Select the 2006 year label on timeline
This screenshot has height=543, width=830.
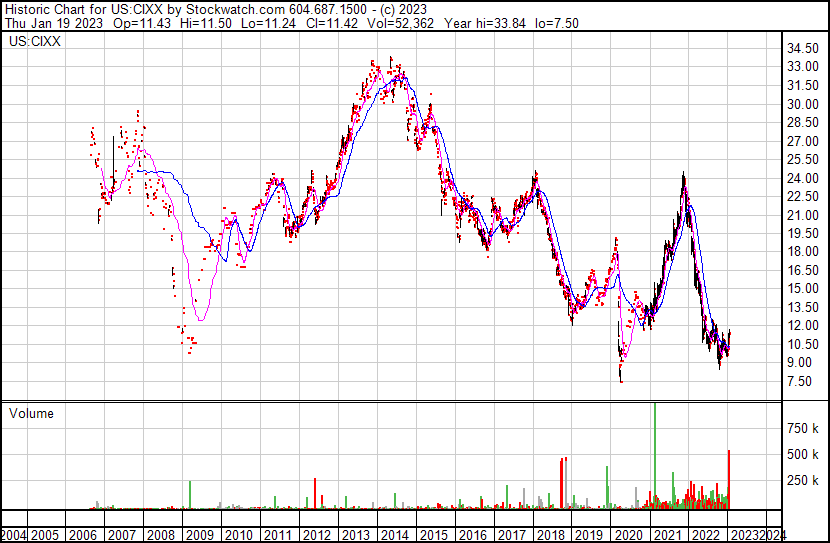coord(83,535)
